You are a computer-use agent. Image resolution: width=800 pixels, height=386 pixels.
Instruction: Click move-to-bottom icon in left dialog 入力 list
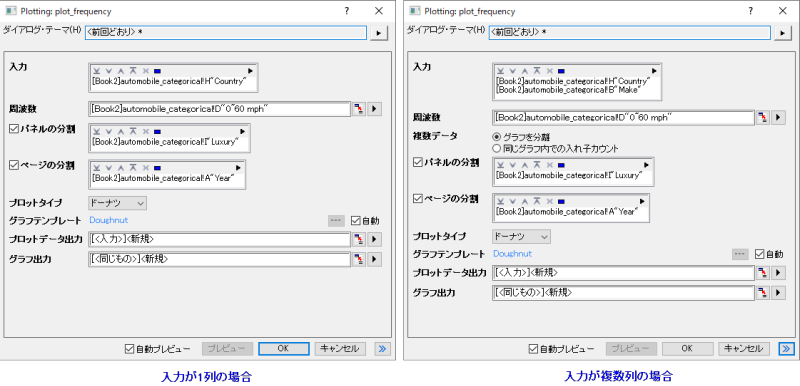[x=96, y=71]
